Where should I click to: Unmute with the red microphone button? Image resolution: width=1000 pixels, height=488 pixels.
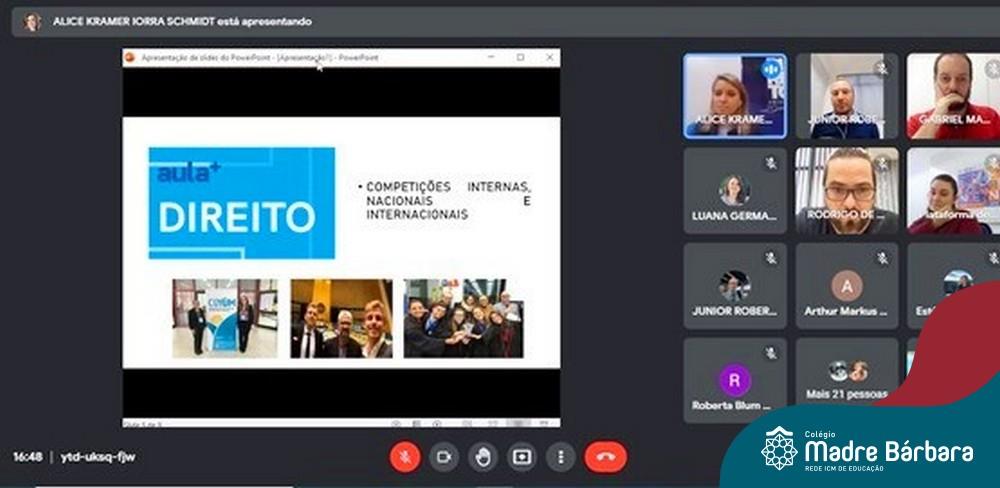(405, 457)
